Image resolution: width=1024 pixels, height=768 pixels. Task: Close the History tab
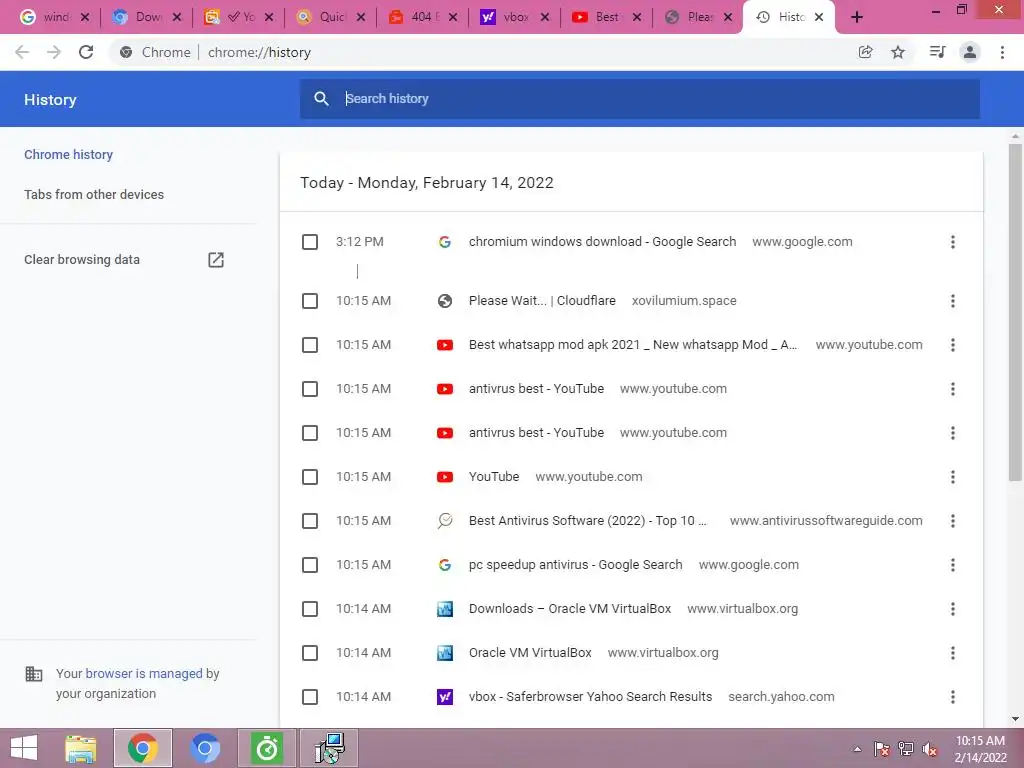coord(819,17)
